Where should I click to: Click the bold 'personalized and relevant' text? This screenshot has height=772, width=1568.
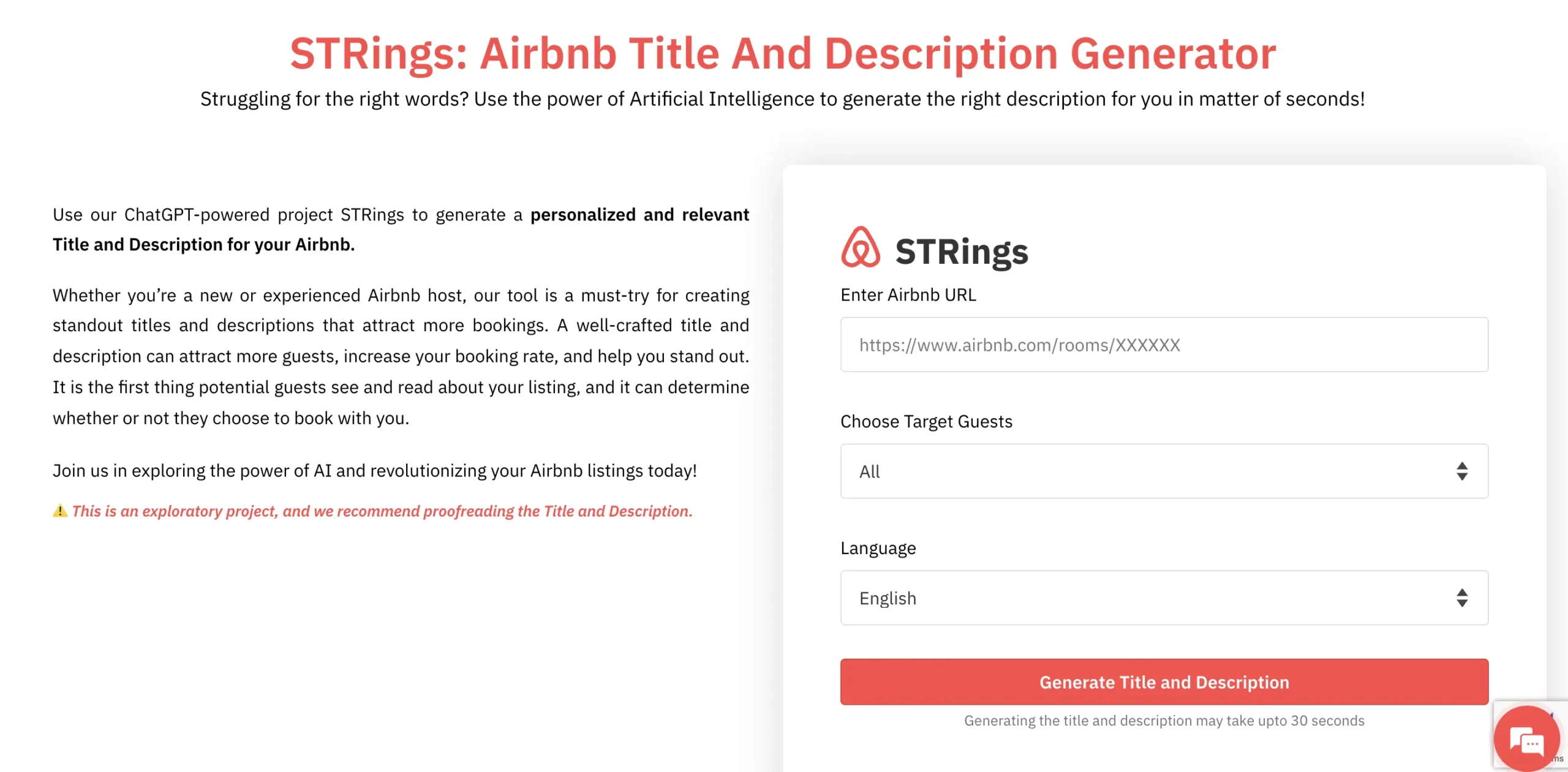coord(639,215)
